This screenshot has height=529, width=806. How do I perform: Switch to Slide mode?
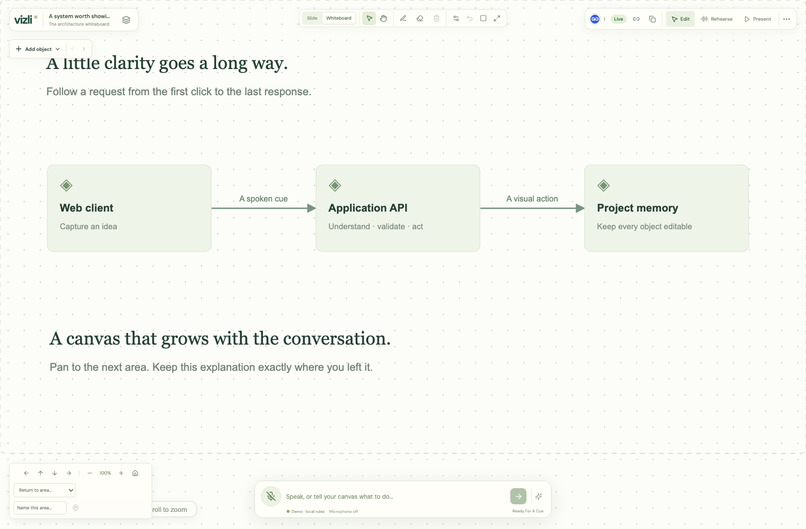coord(312,18)
